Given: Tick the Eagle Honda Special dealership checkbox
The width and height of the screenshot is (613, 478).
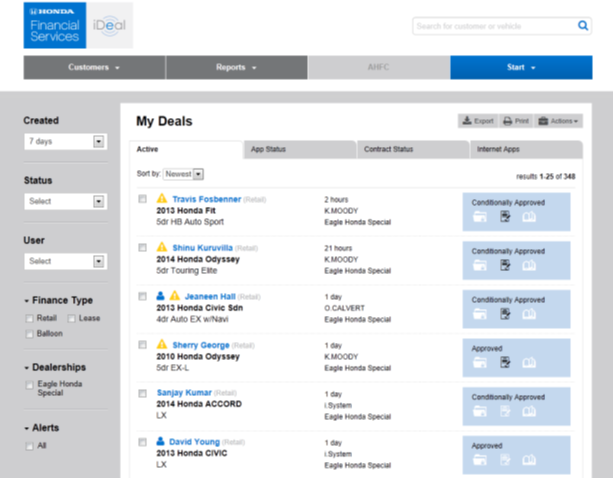Looking at the screenshot, I should [x=29, y=384].
